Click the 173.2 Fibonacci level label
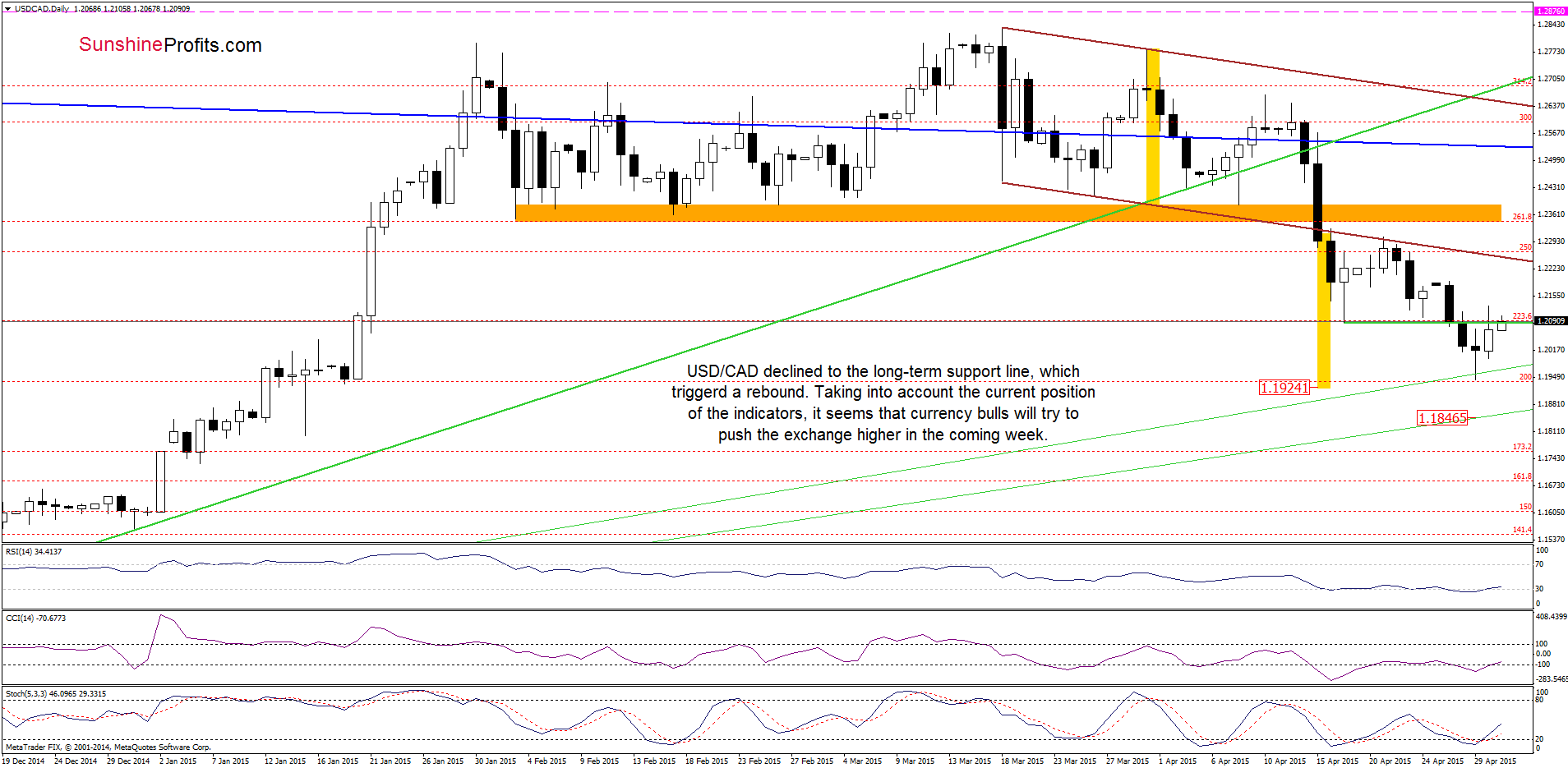This screenshot has width=1568, height=768. pos(1522,447)
